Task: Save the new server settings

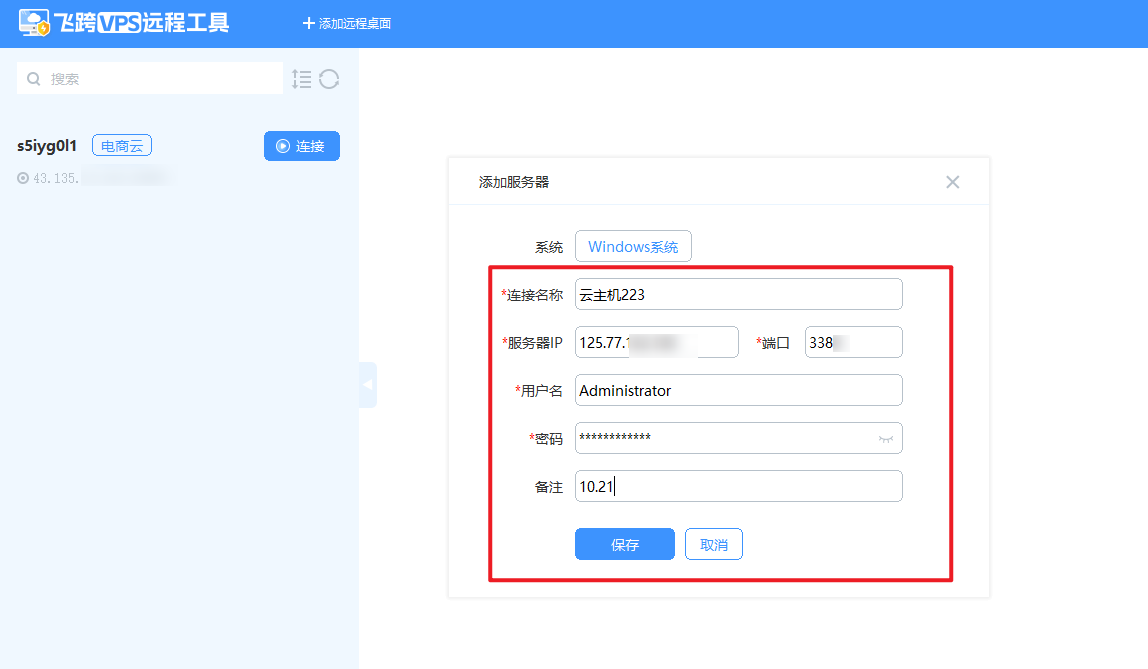Action: [x=624, y=545]
